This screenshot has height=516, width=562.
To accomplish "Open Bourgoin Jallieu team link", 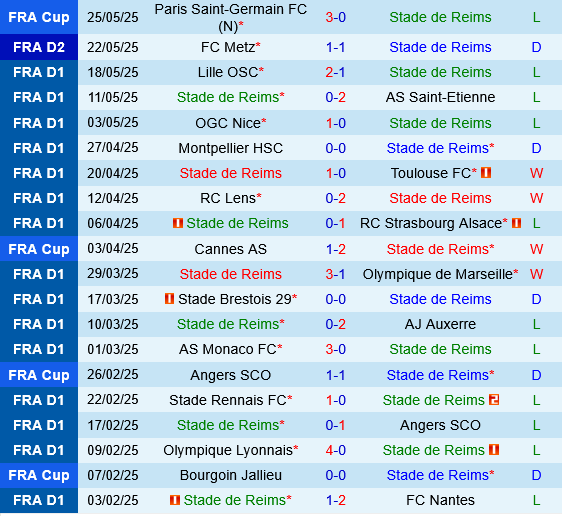I will tap(231, 475).
